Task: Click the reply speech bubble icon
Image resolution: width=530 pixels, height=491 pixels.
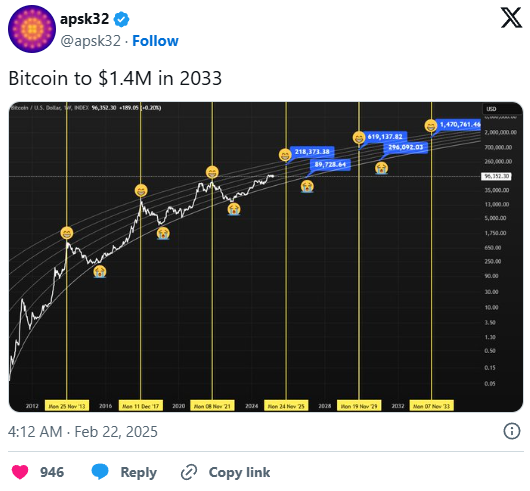Action: point(100,471)
